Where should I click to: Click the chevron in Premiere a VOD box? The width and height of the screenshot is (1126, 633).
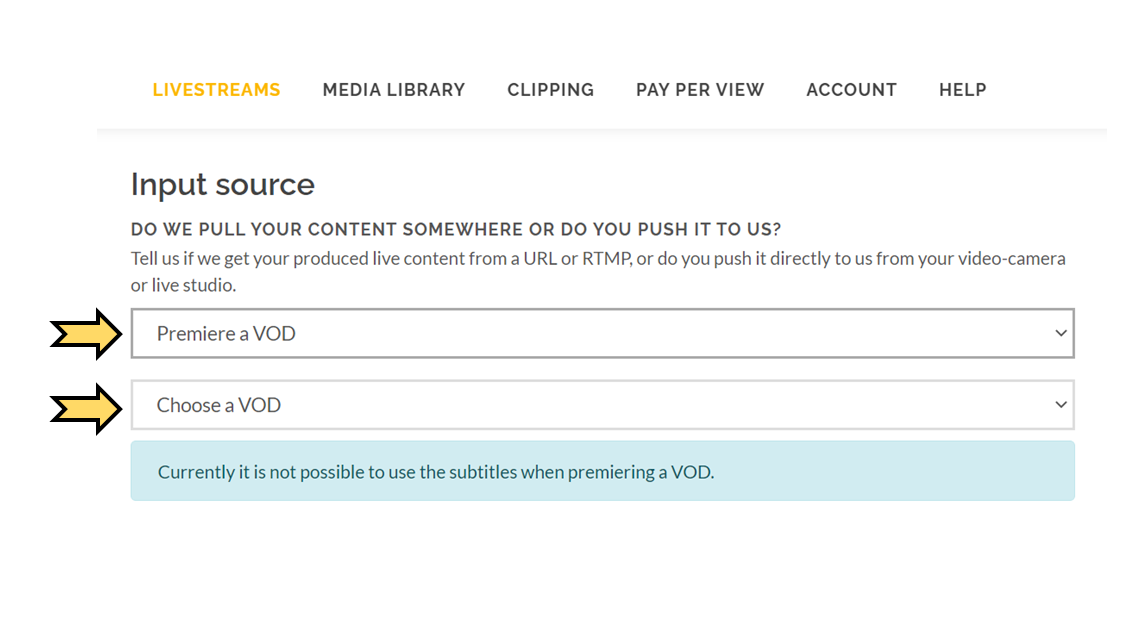tap(1061, 333)
